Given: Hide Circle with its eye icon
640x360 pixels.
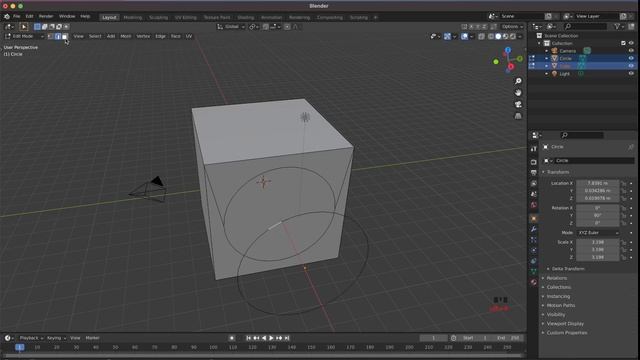Looking at the screenshot, I should pos(631,58).
